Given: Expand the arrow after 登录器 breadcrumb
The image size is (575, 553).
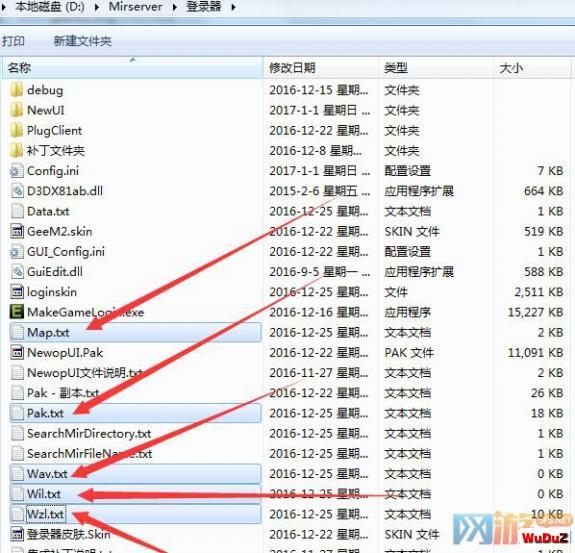Looking at the screenshot, I should (233, 7).
